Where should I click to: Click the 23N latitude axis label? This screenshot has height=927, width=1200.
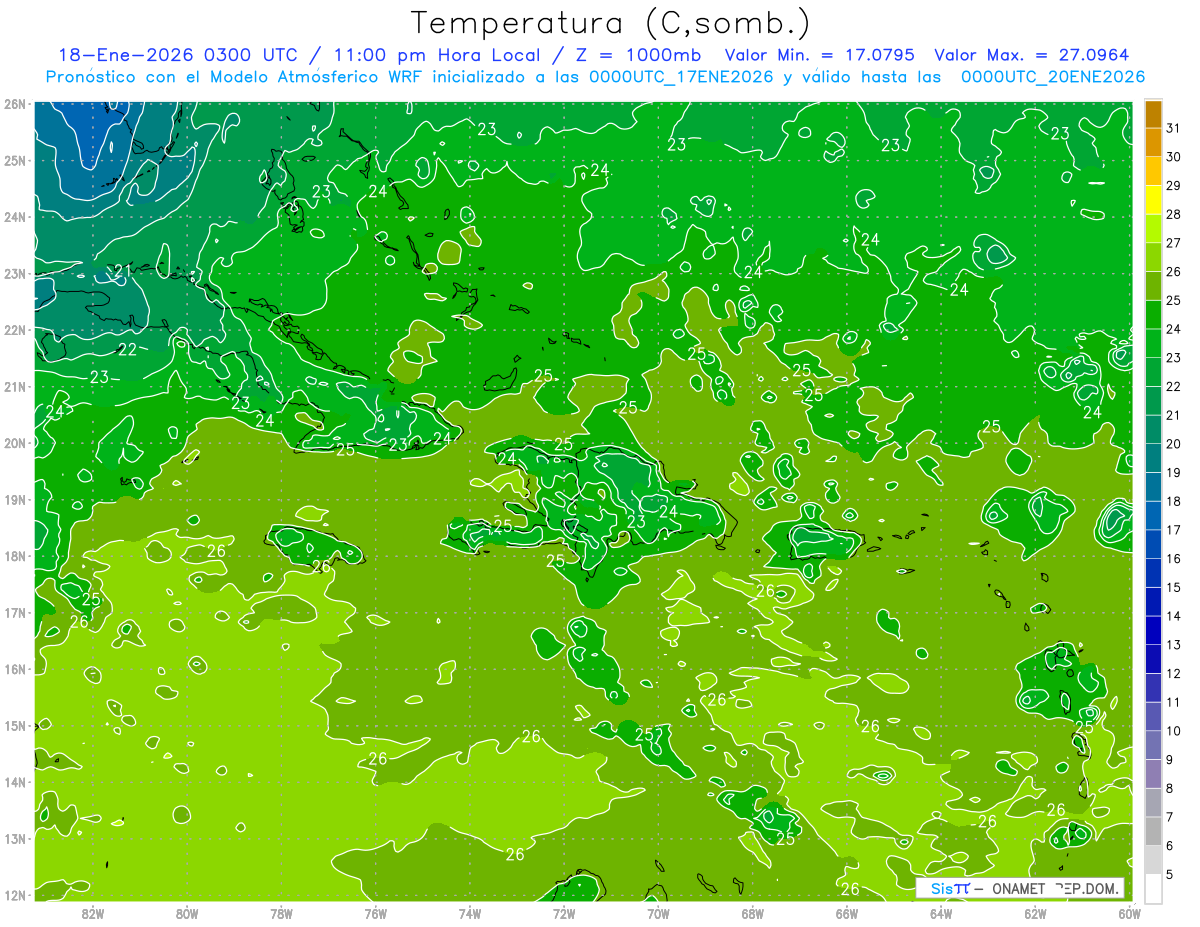15,274
